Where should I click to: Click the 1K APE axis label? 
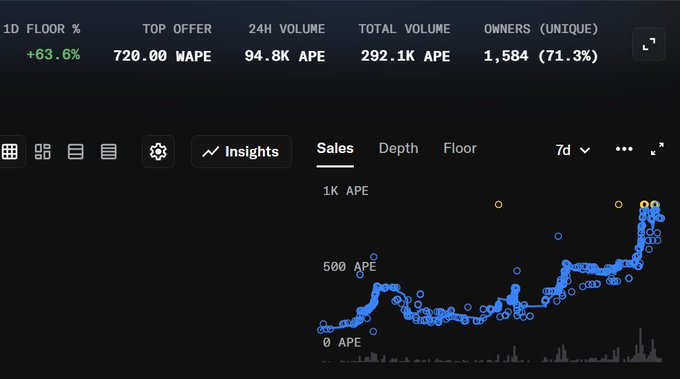pyautogui.click(x=346, y=191)
